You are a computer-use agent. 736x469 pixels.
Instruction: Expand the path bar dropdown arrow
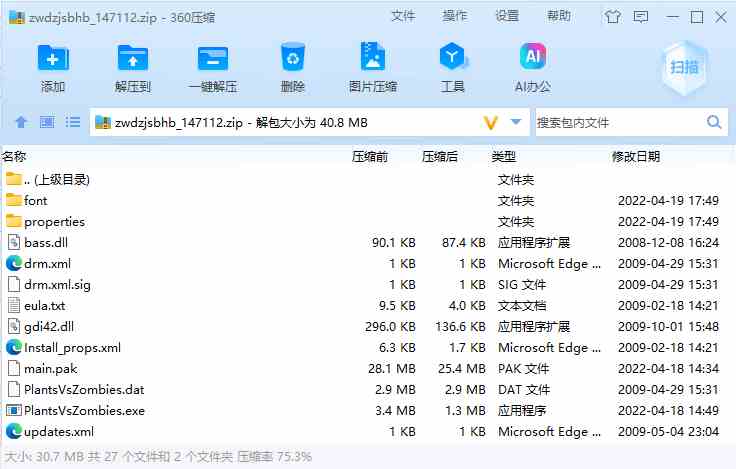pos(515,122)
